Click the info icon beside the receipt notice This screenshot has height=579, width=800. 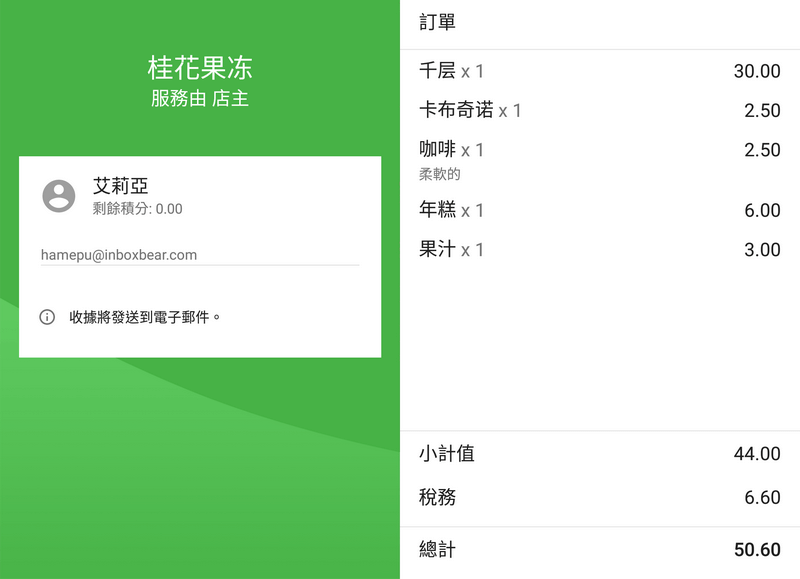(x=46, y=317)
